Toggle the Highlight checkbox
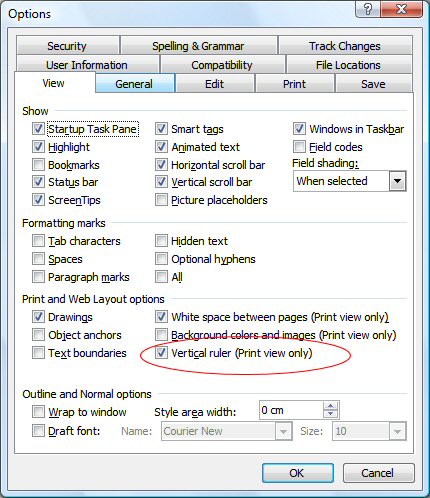 tap(38, 147)
